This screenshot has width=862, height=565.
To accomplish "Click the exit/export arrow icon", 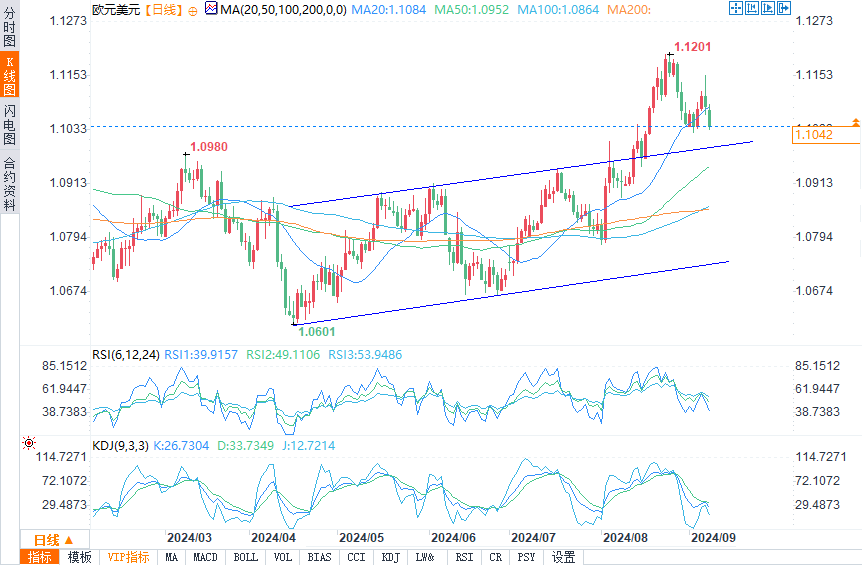I will pyautogui.click(x=784, y=8).
